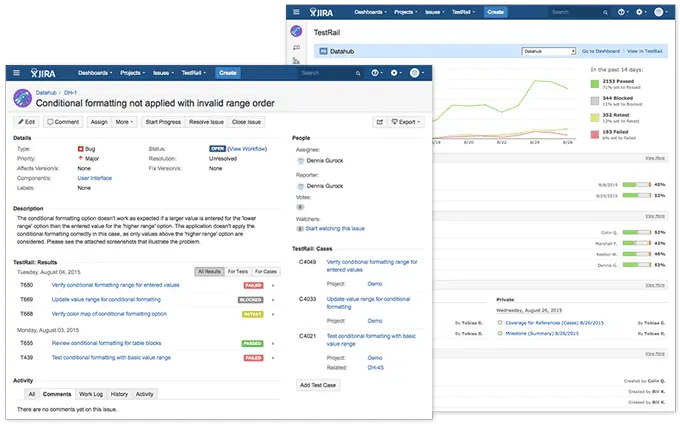This screenshot has height=425, width=680.
Task: Switch to the Activity tab
Action: pos(144,394)
